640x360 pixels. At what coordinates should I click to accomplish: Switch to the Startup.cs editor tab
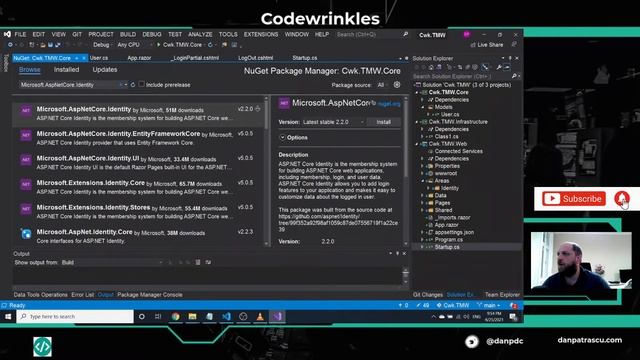(x=304, y=58)
